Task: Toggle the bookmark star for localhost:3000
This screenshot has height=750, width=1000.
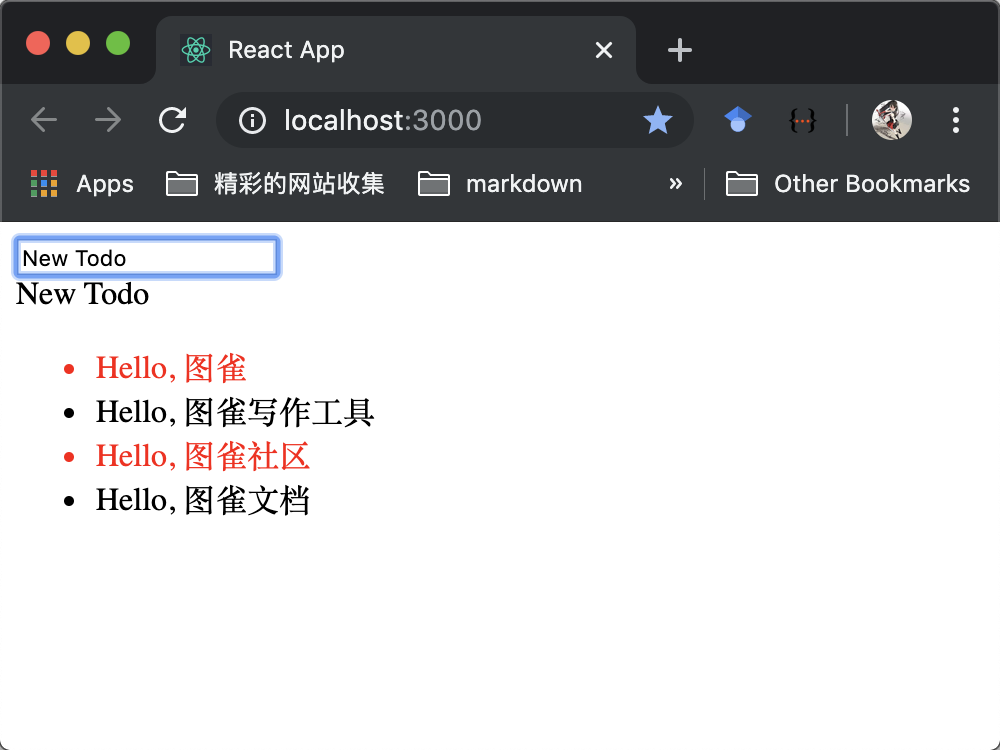Action: 658,120
